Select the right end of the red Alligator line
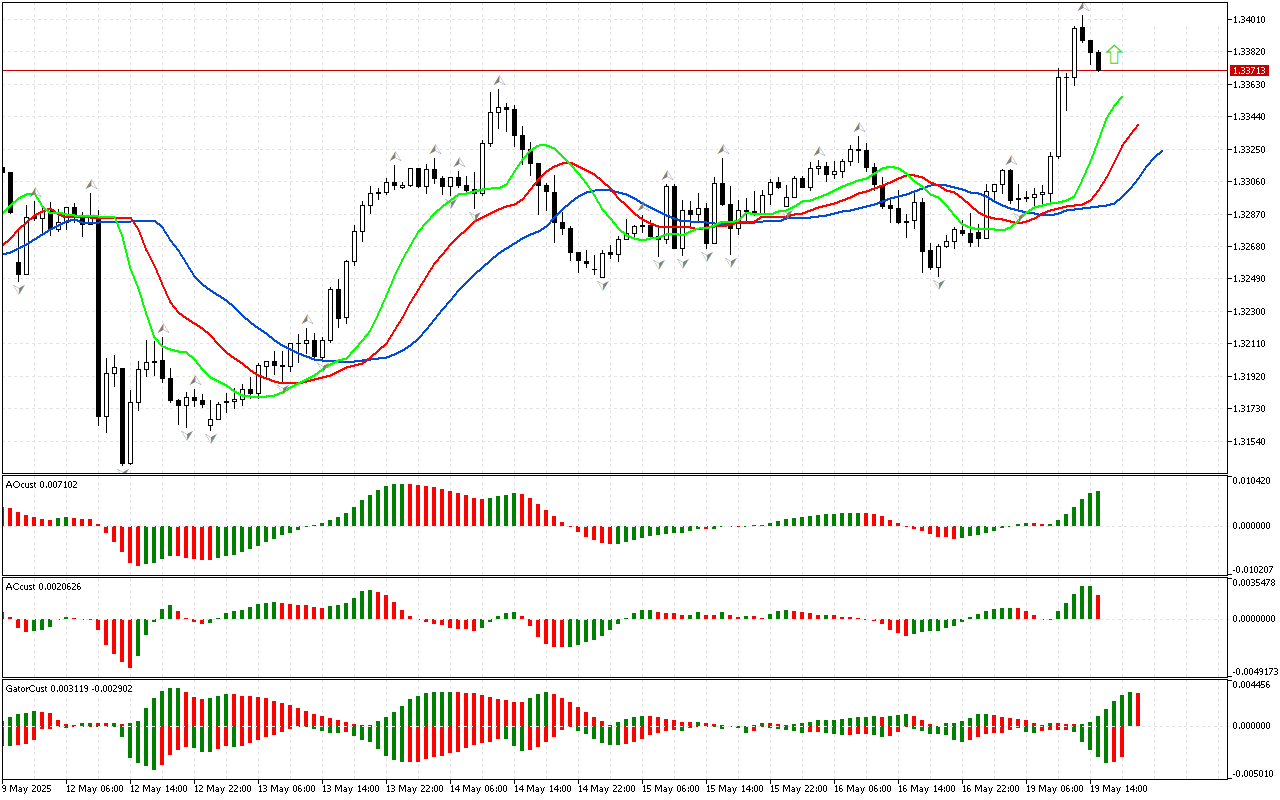1280x800 pixels. pos(1138,125)
